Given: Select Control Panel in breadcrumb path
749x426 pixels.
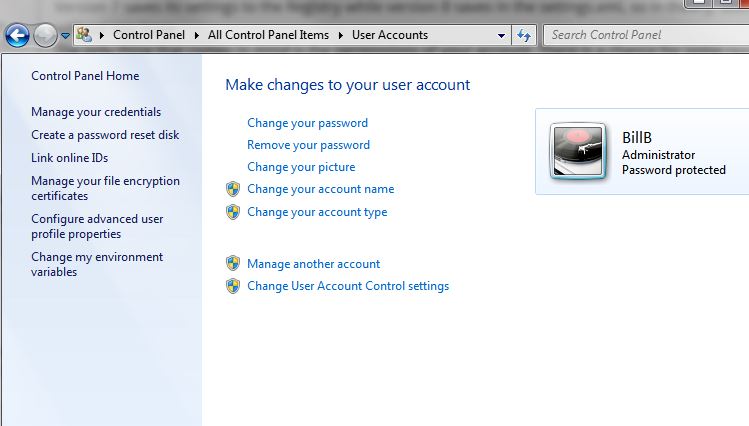Looking at the screenshot, I should click(x=148, y=35).
